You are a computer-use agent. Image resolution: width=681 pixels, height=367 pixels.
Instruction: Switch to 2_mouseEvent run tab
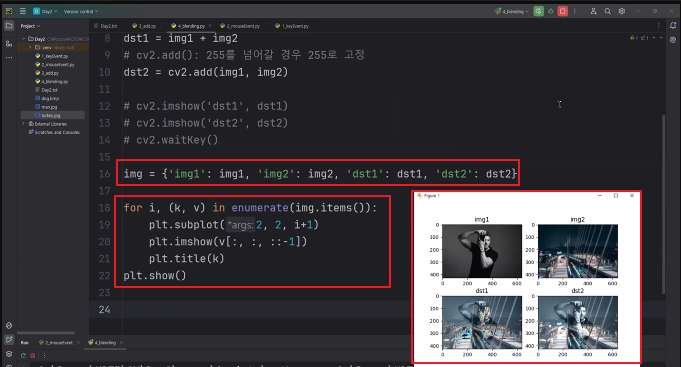(56, 343)
